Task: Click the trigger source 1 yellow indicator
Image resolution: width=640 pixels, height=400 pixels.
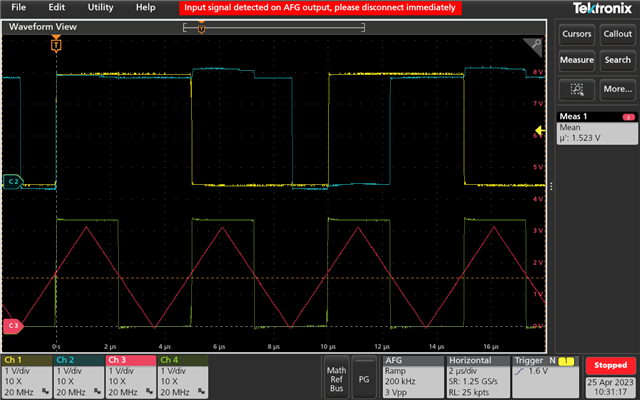Action: pyautogui.click(x=566, y=361)
